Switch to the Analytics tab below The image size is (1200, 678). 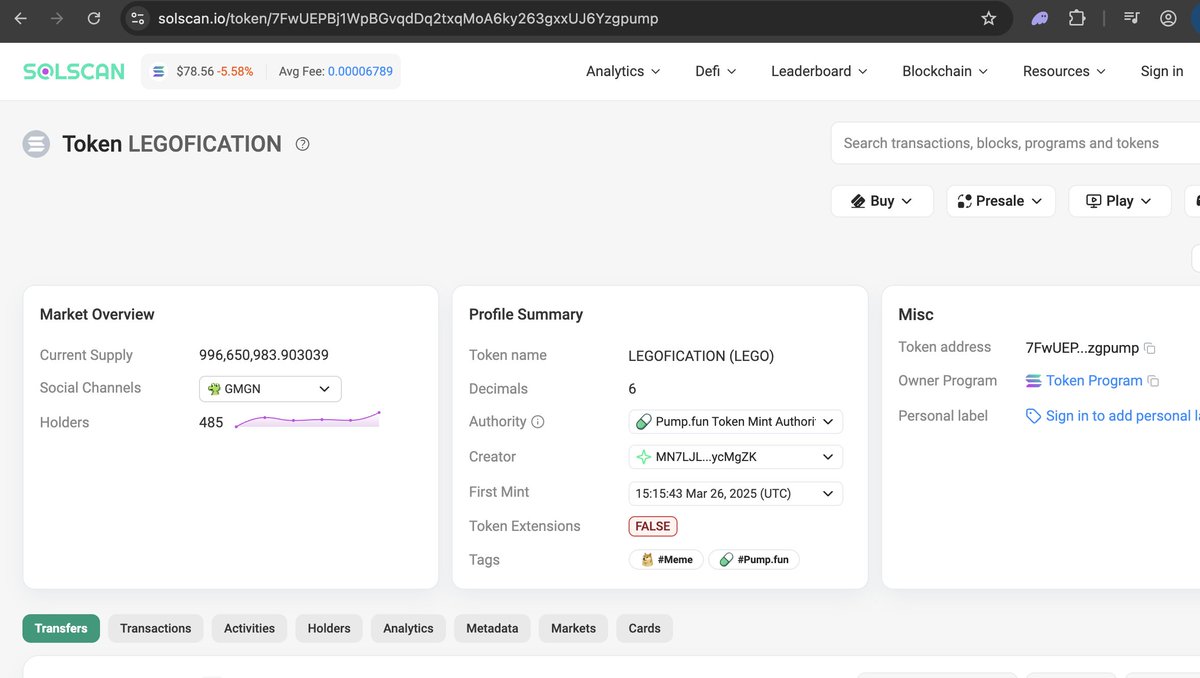pyautogui.click(x=408, y=628)
